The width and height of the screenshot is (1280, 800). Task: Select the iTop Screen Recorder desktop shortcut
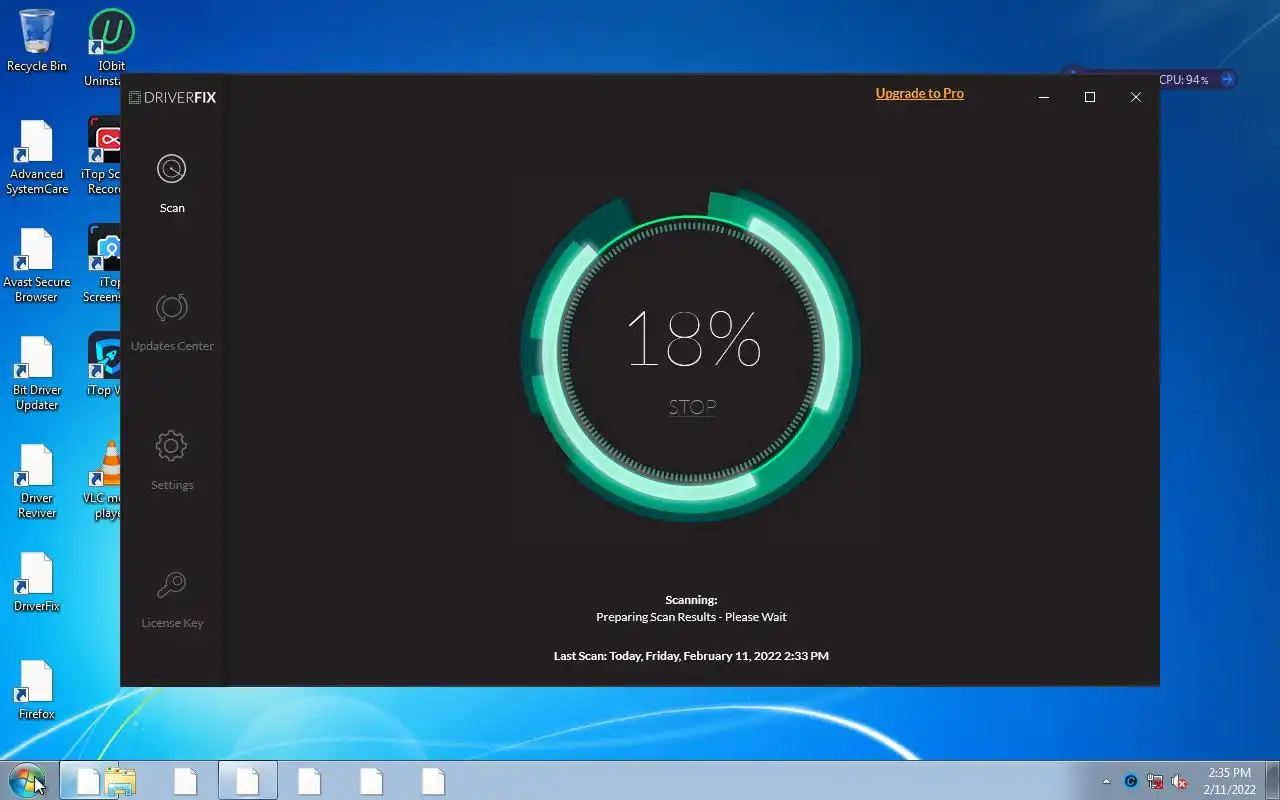(102, 157)
